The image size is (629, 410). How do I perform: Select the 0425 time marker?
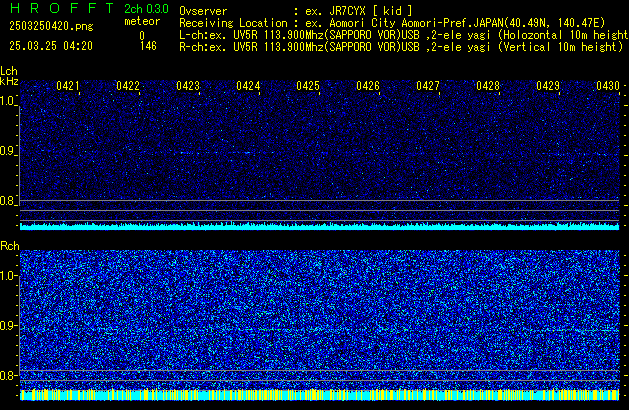(x=308, y=86)
